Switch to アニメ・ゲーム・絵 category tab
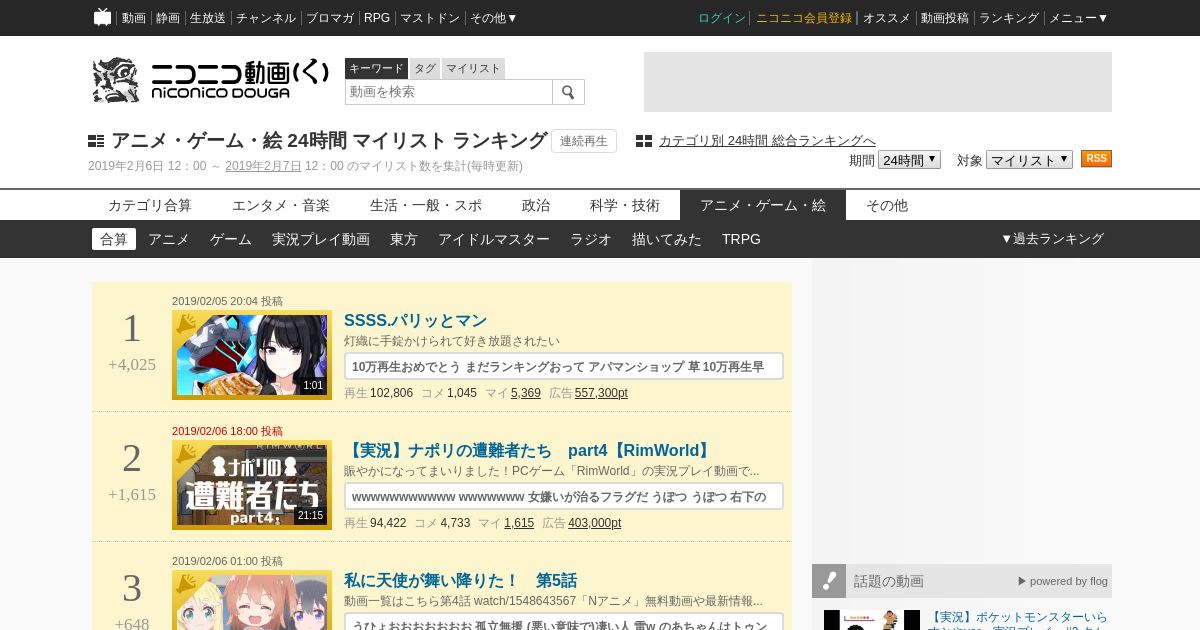Image resolution: width=1200 pixels, height=630 pixels. tap(763, 205)
